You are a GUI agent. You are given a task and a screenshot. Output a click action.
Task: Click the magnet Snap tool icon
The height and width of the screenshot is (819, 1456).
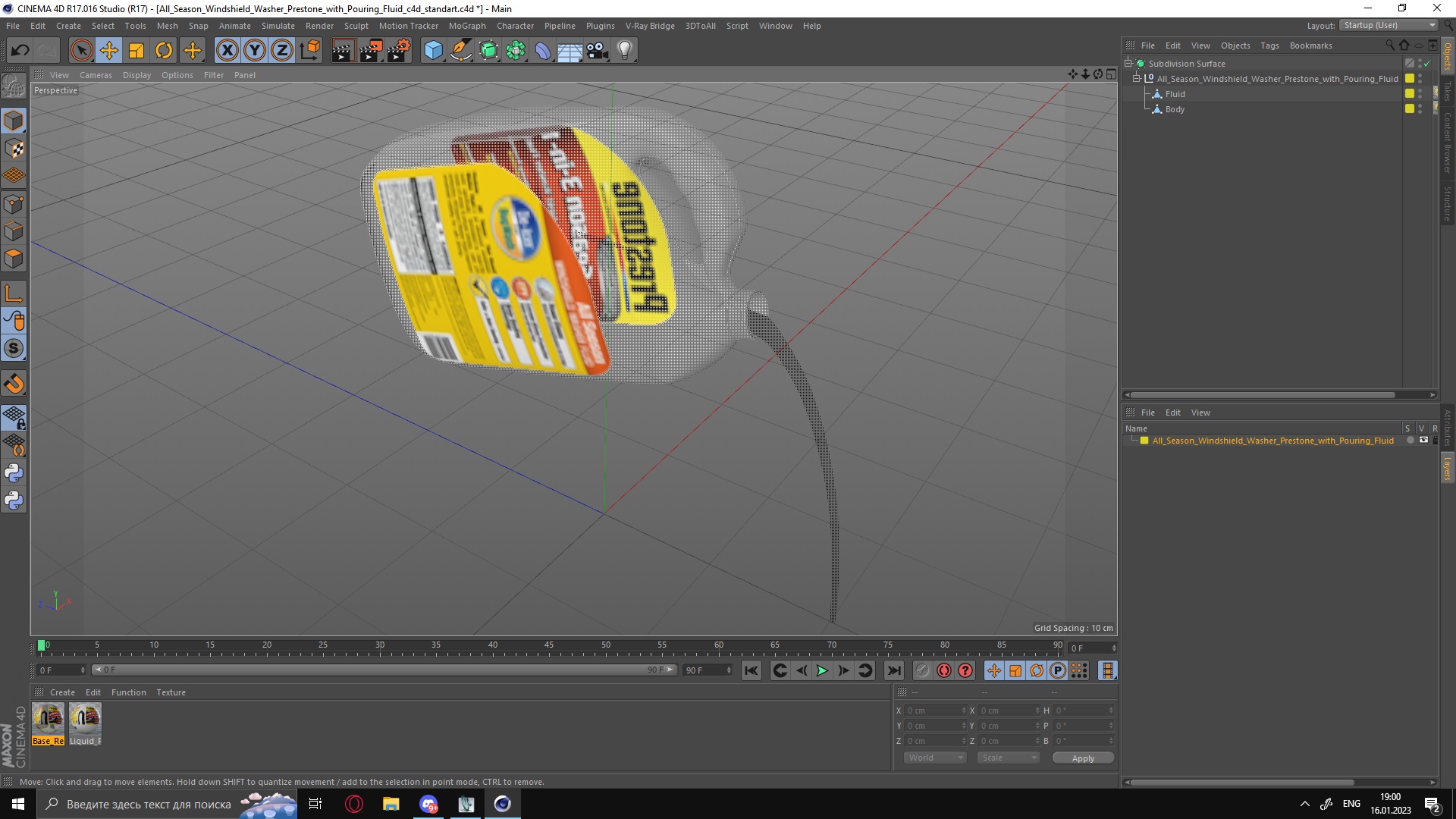click(14, 384)
